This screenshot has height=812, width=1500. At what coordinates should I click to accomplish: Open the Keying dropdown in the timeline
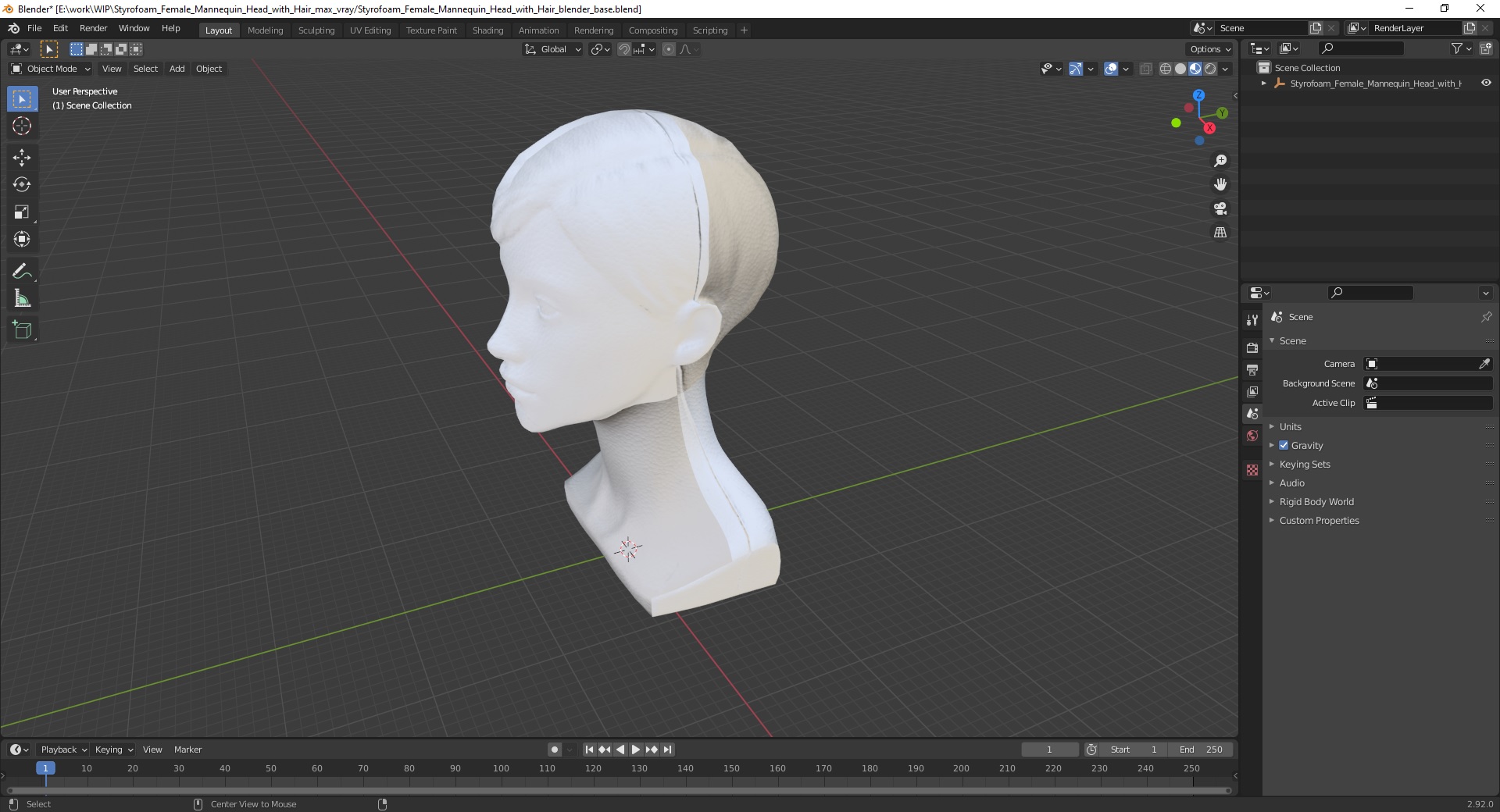pos(114,750)
